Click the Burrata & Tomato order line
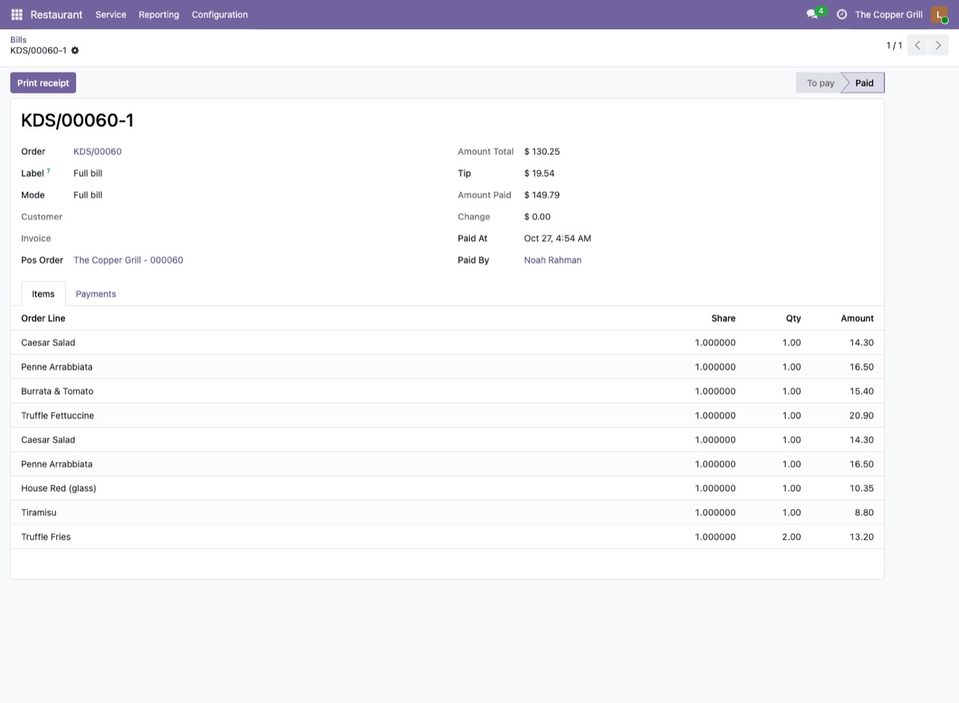 [447, 391]
